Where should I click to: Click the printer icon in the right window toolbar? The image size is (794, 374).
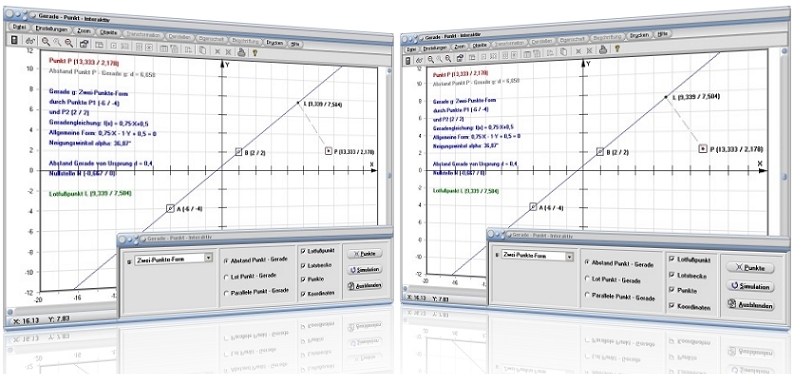coord(603,49)
